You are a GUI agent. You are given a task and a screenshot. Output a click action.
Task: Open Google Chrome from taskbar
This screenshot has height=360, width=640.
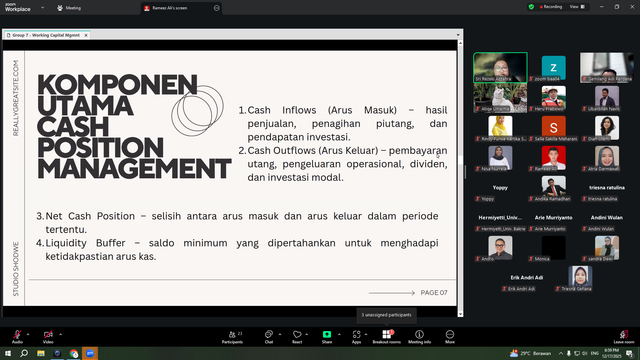73,353
